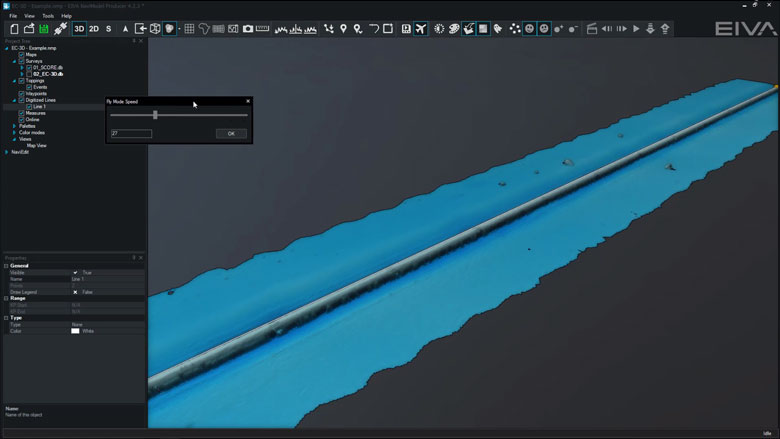
Task: Toggle the airplane fly mode icon
Action: [x=420, y=29]
